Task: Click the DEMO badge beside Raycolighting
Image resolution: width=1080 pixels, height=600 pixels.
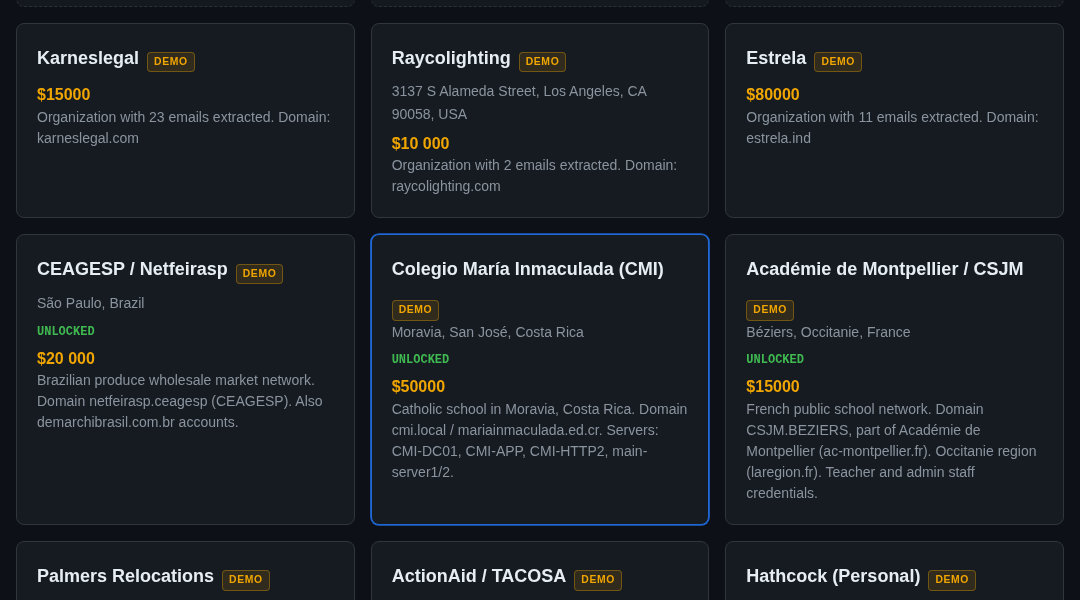Action: (542, 61)
